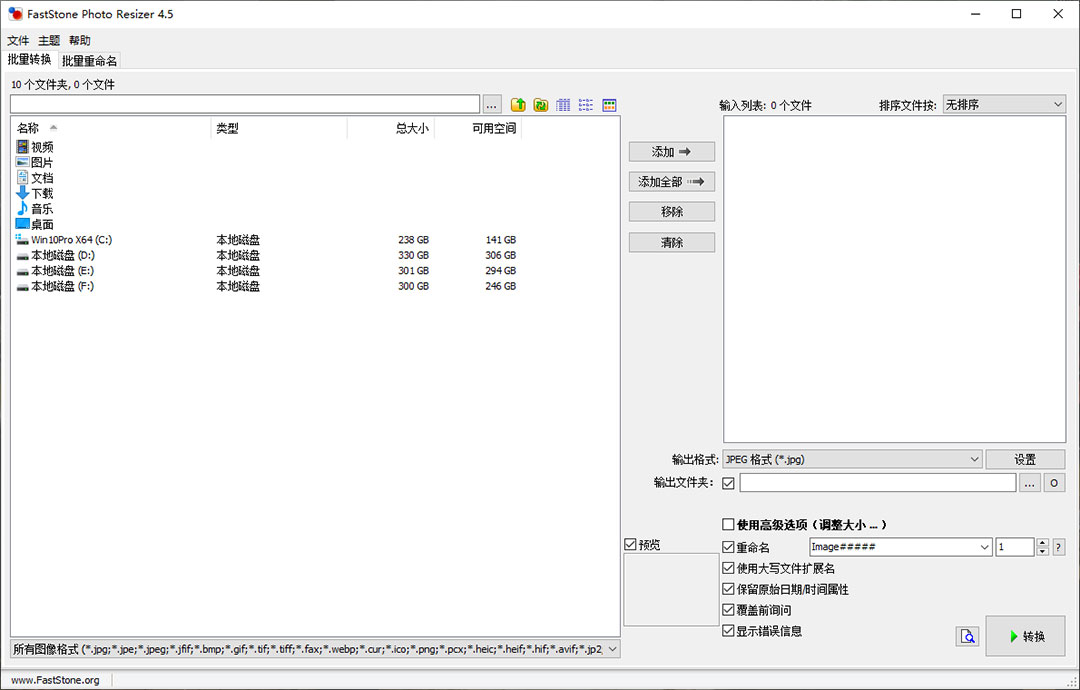Image resolution: width=1080 pixels, height=690 pixels.
Task: Start conversion with 转换 button
Action: (x=1026, y=636)
